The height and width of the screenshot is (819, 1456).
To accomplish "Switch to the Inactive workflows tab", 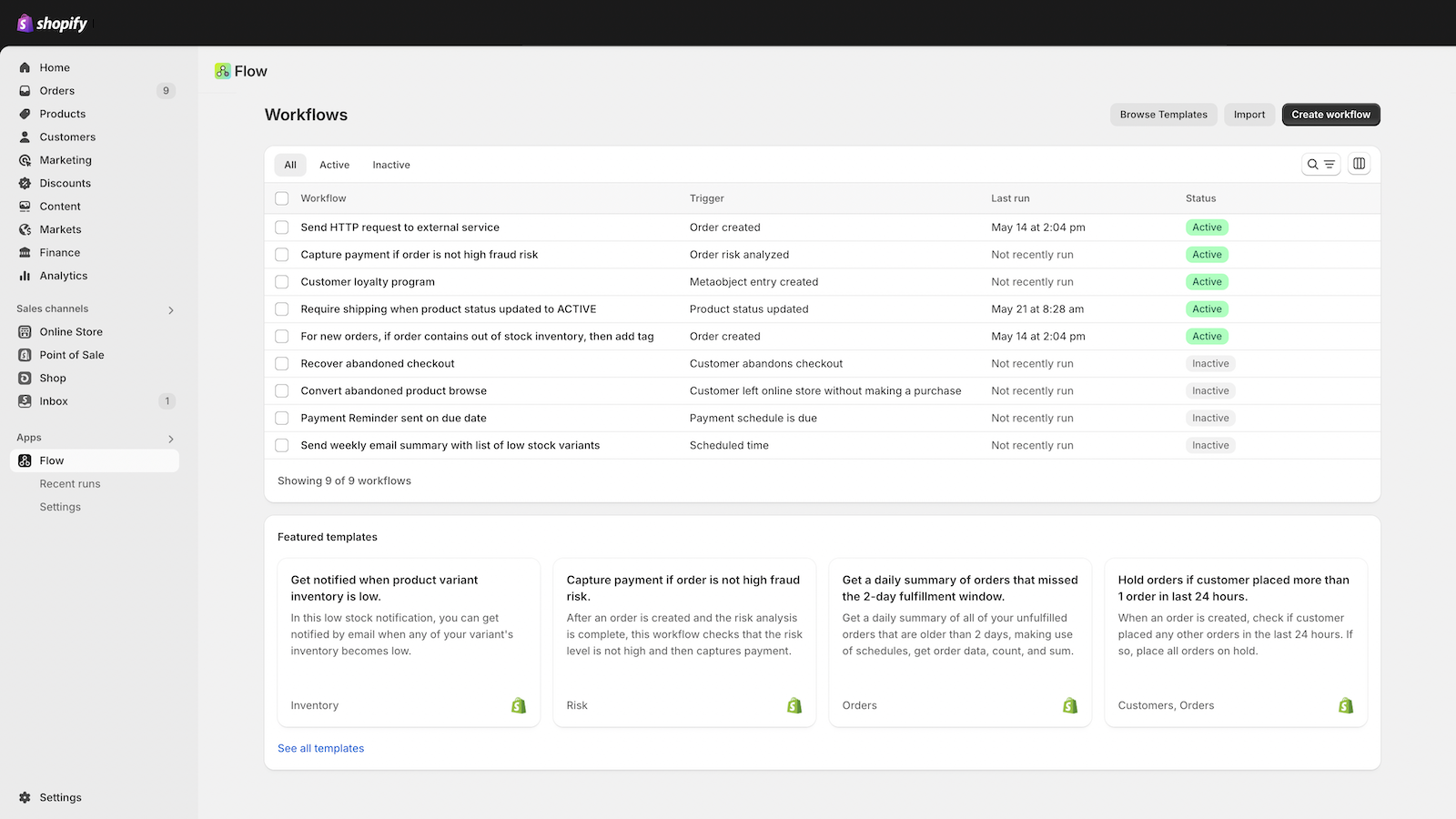I will 391,165.
